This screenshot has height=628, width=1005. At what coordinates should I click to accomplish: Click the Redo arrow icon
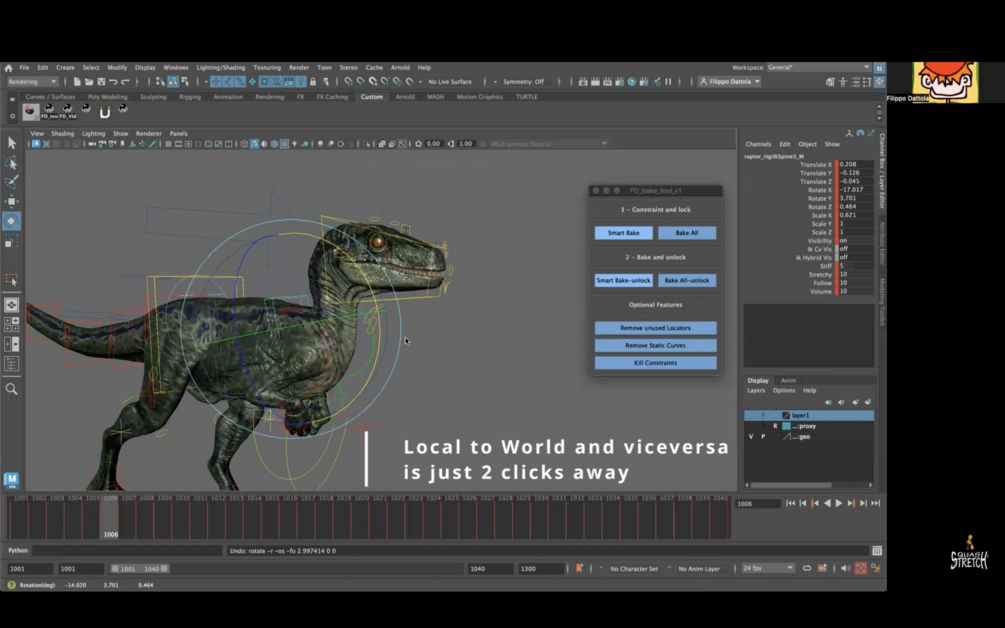point(125,81)
